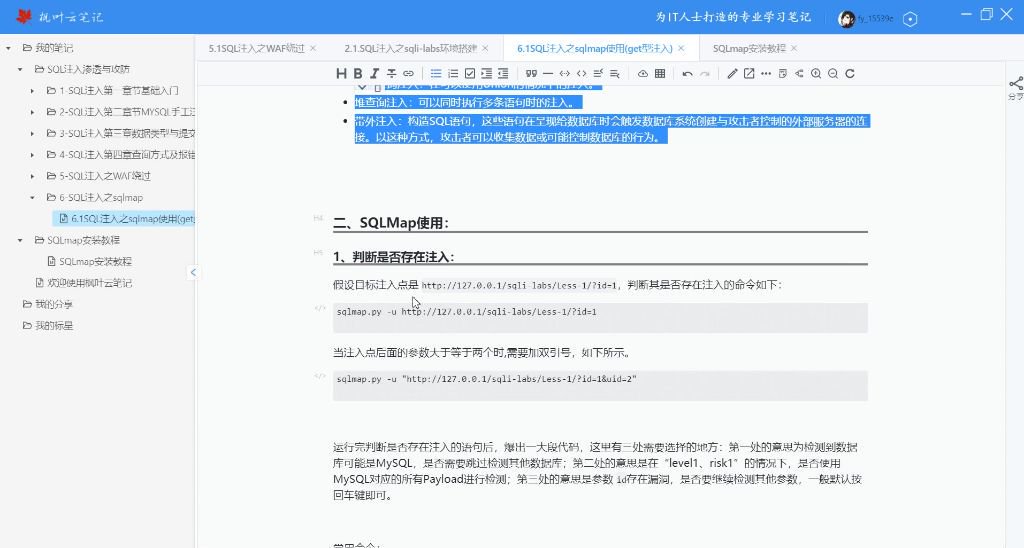Click the fy_15539 username in header
This screenshot has width=1024, height=548.
point(875,18)
